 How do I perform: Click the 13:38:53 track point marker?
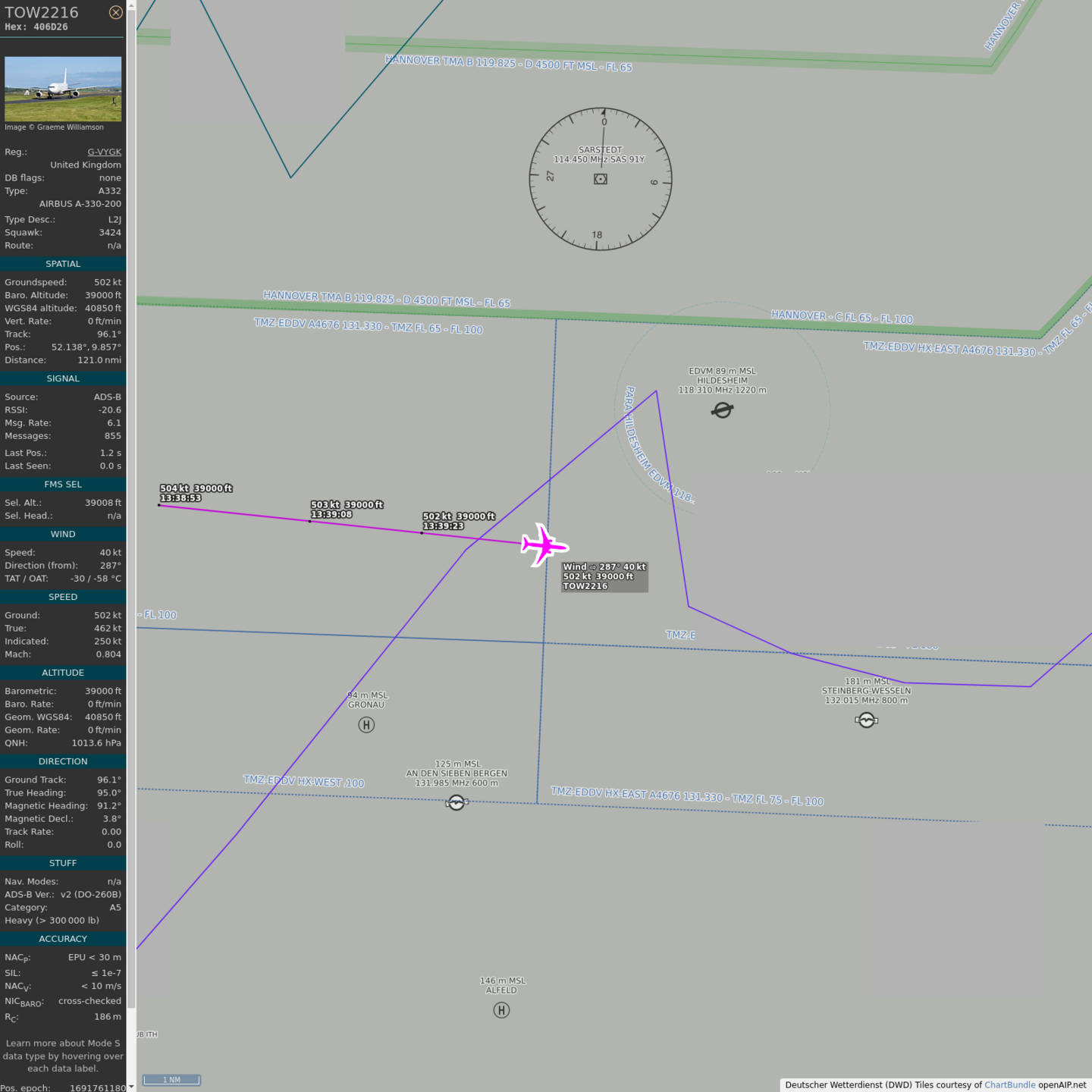click(159, 505)
